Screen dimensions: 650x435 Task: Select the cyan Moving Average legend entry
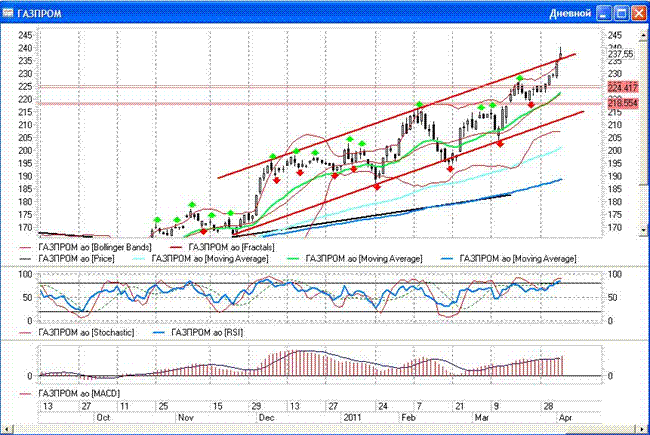pyautogui.click(x=200, y=259)
